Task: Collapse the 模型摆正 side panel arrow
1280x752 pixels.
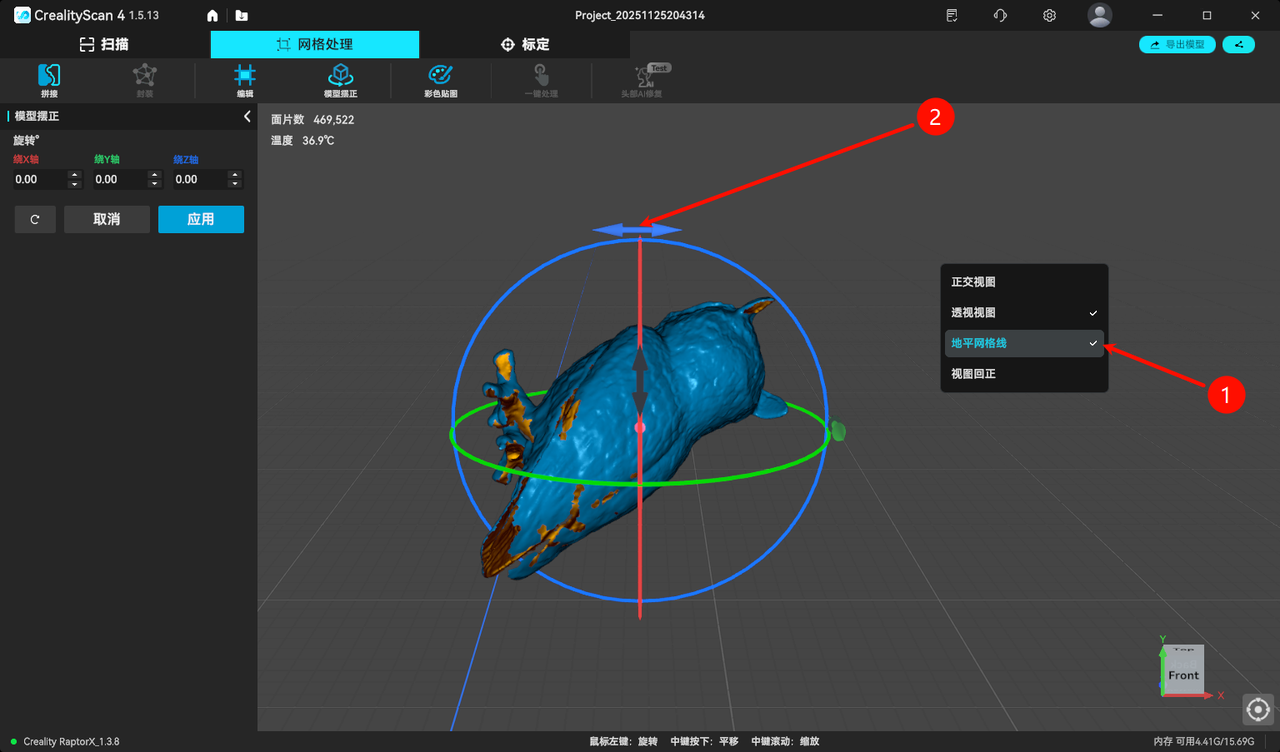Action: point(248,117)
